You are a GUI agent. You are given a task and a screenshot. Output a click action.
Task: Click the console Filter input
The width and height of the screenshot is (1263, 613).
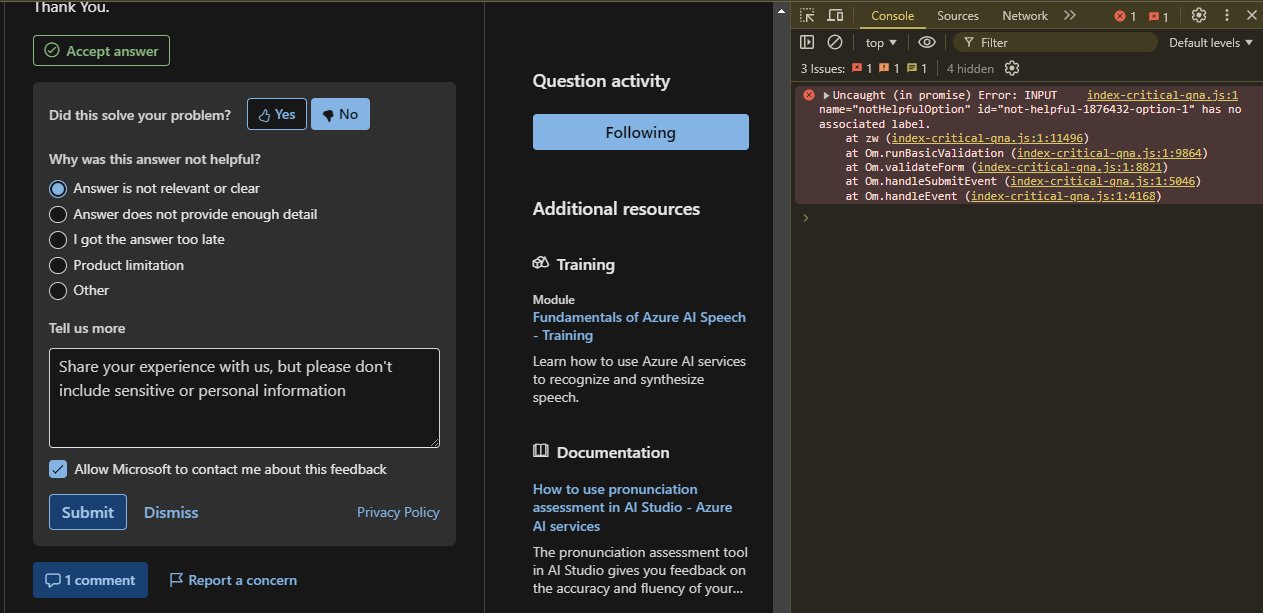tap(1053, 42)
